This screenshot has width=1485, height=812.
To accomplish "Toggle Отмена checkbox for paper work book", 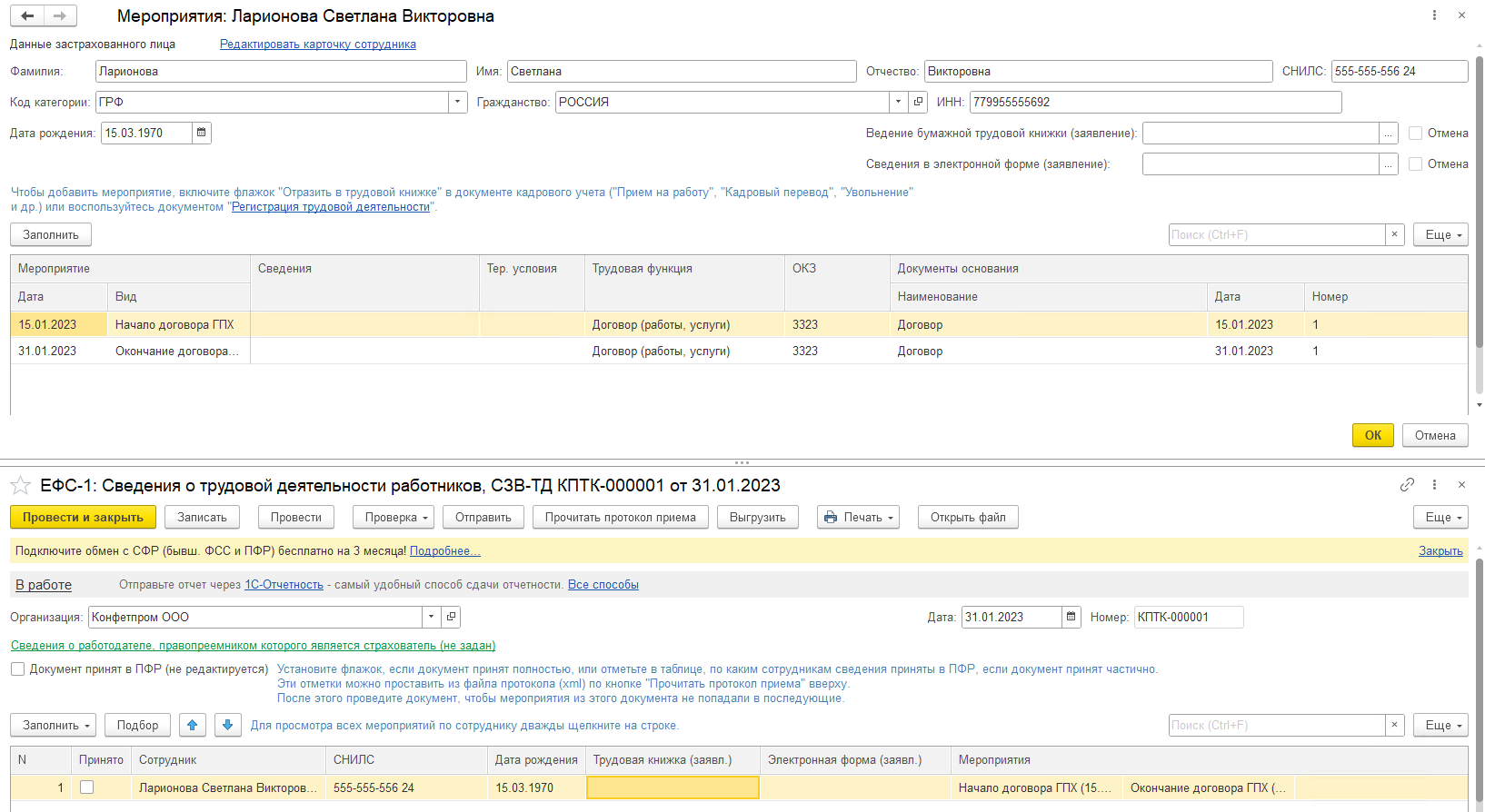I will (x=1415, y=134).
